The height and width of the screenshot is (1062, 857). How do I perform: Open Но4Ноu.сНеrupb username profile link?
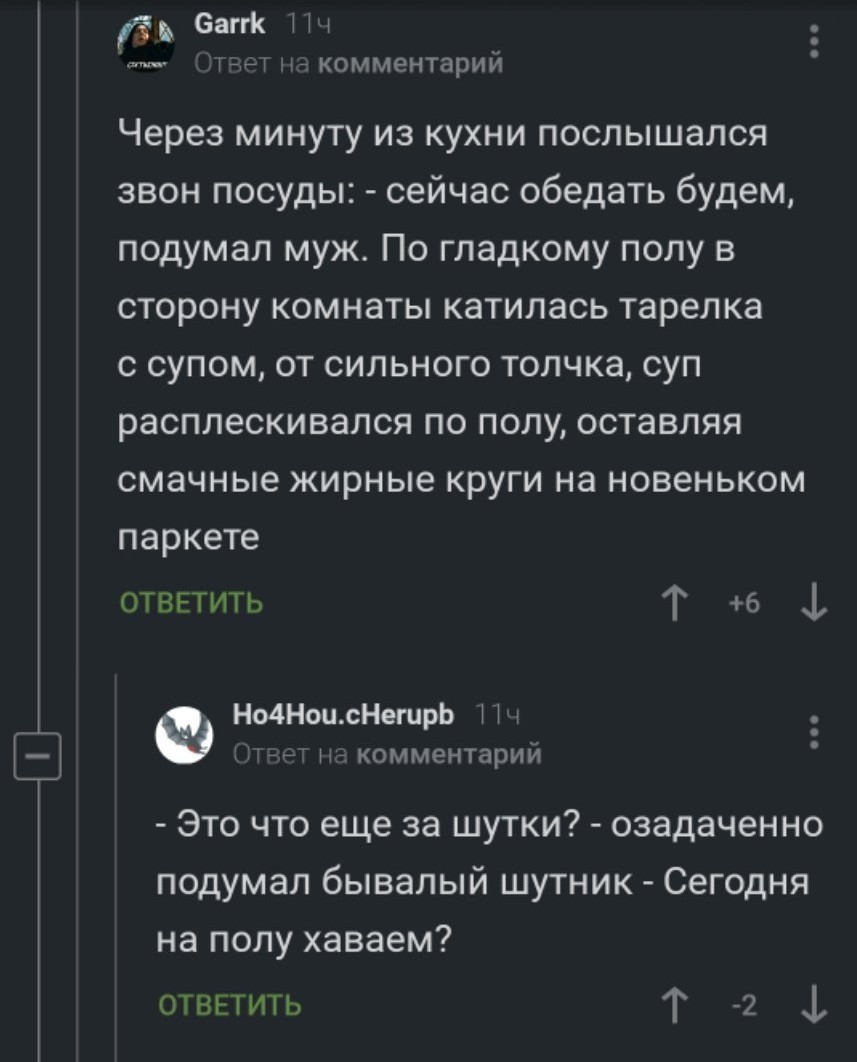click(x=343, y=716)
